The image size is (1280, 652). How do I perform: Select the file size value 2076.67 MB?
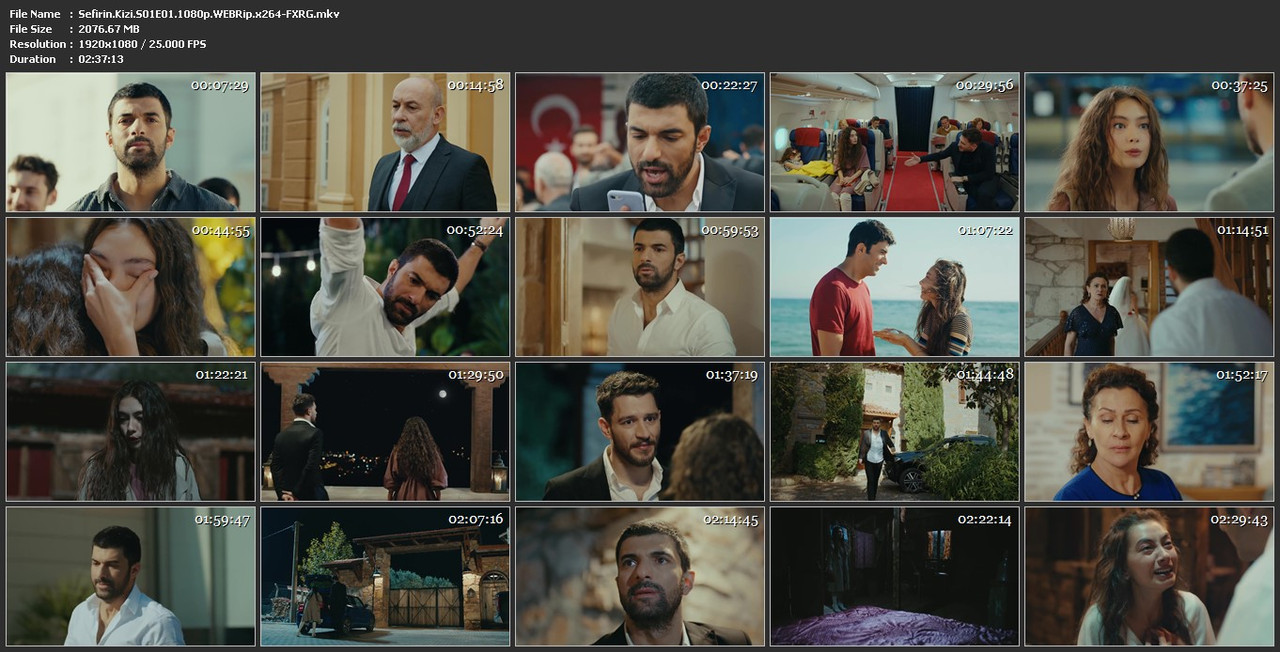point(109,29)
